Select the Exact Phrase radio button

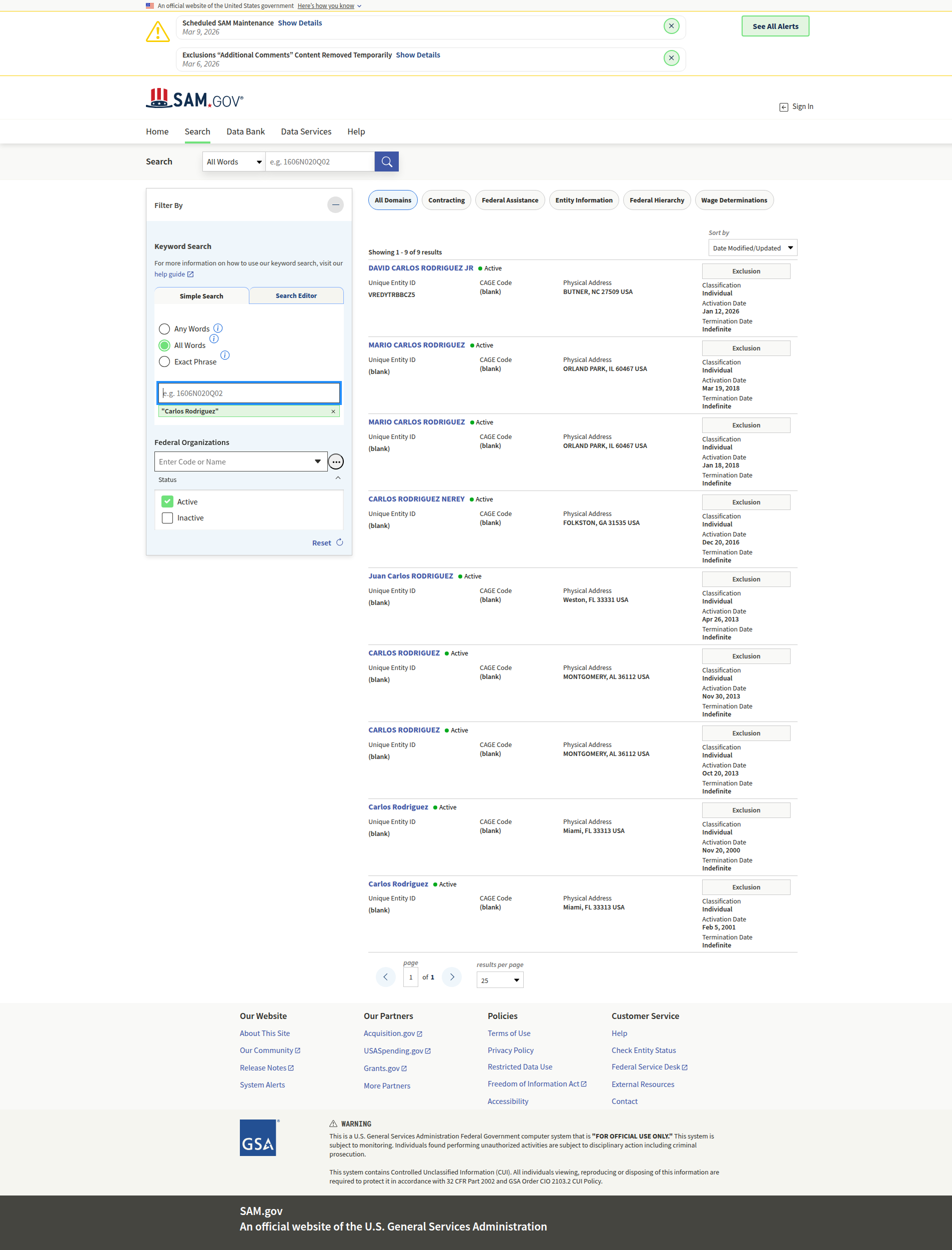[x=164, y=361]
